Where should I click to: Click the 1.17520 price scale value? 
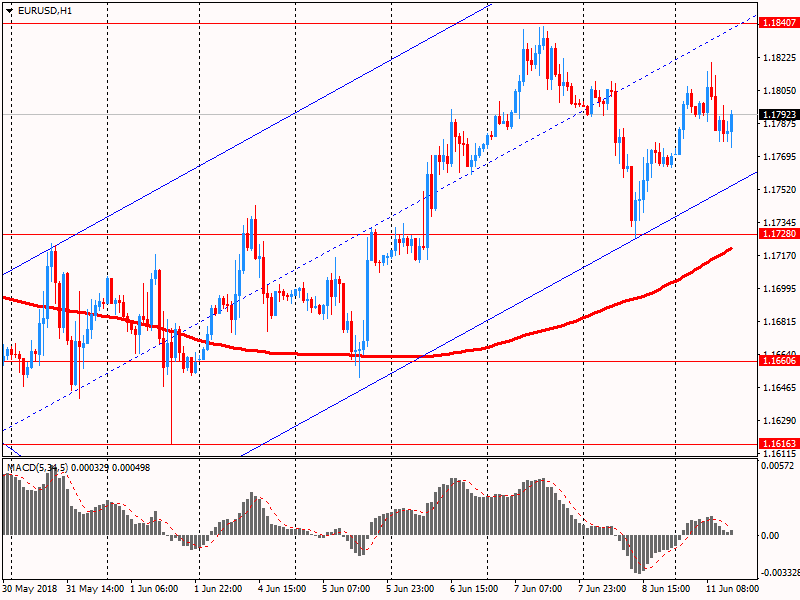pyautogui.click(x=779, y=190)
